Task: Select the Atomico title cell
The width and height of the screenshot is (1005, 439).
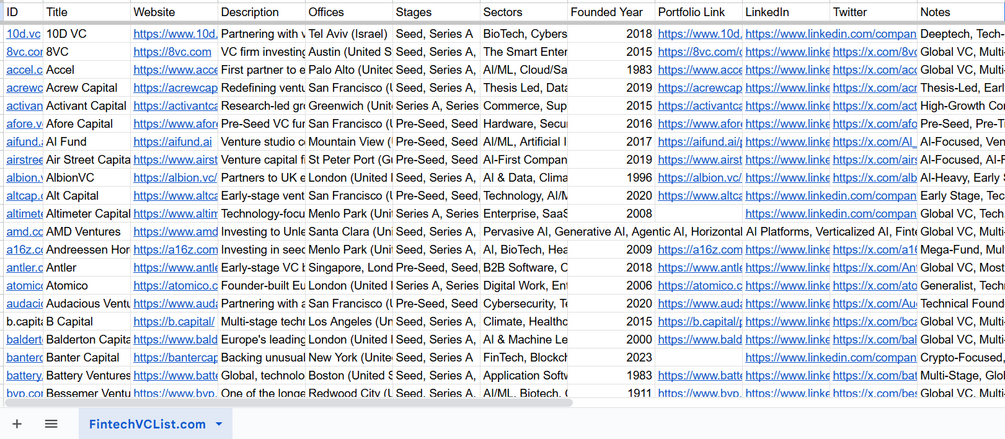Action: click(x=87, y=285)
